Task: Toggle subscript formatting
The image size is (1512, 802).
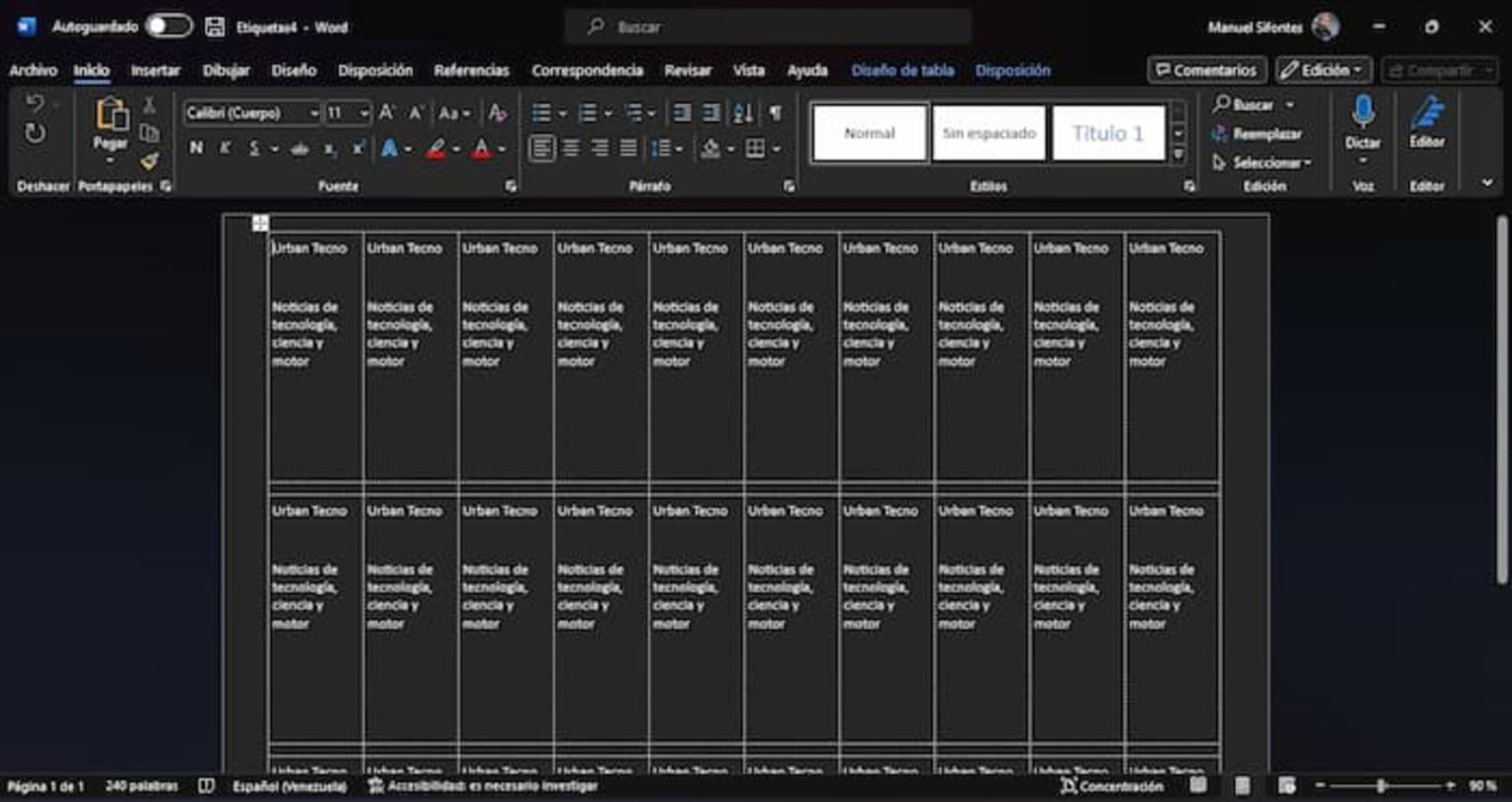Action: pos(330,149)
